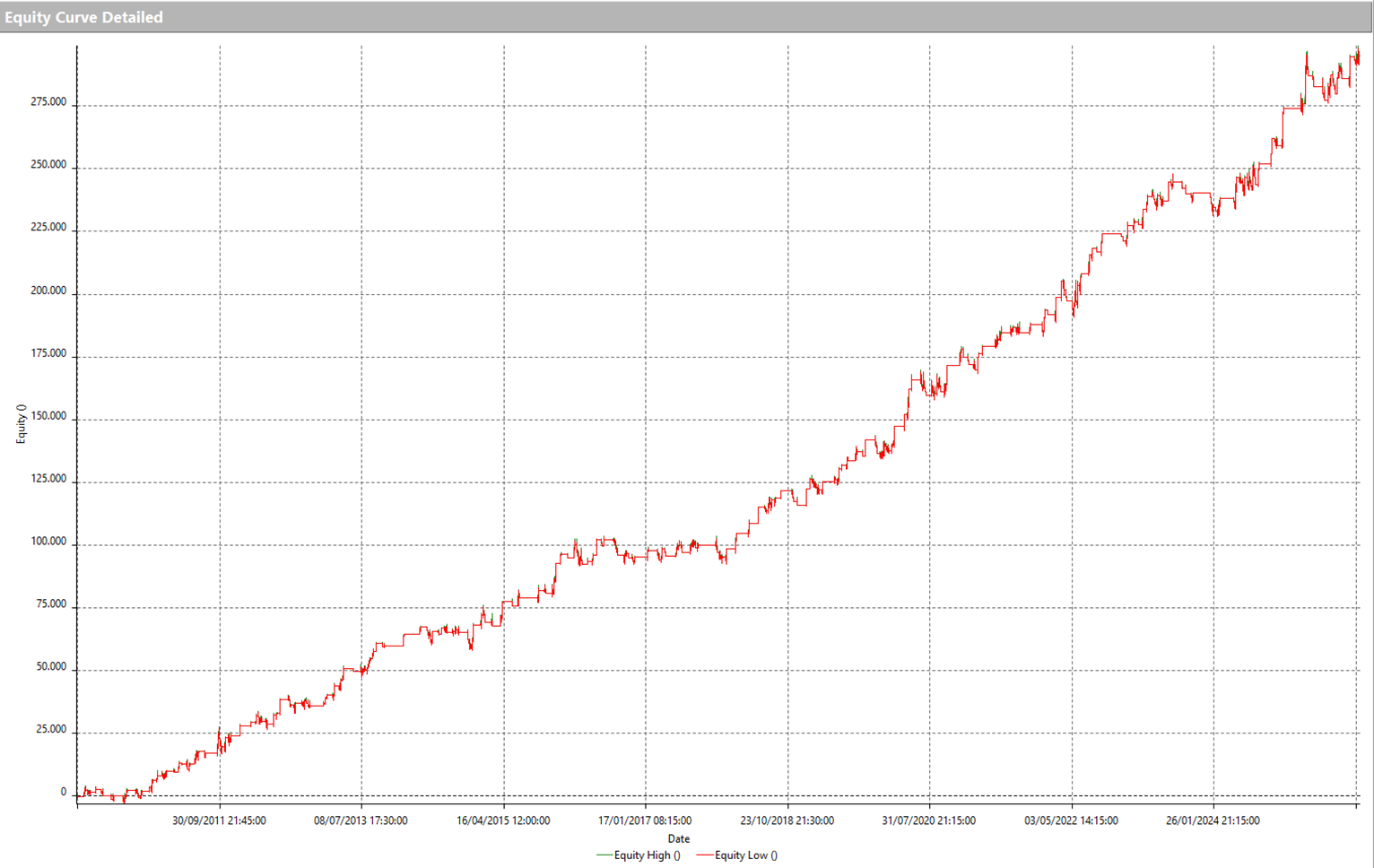Click the Equity Curve Detailed title bar
Viewport: 1374px width, 868px height.
point(84,17)
